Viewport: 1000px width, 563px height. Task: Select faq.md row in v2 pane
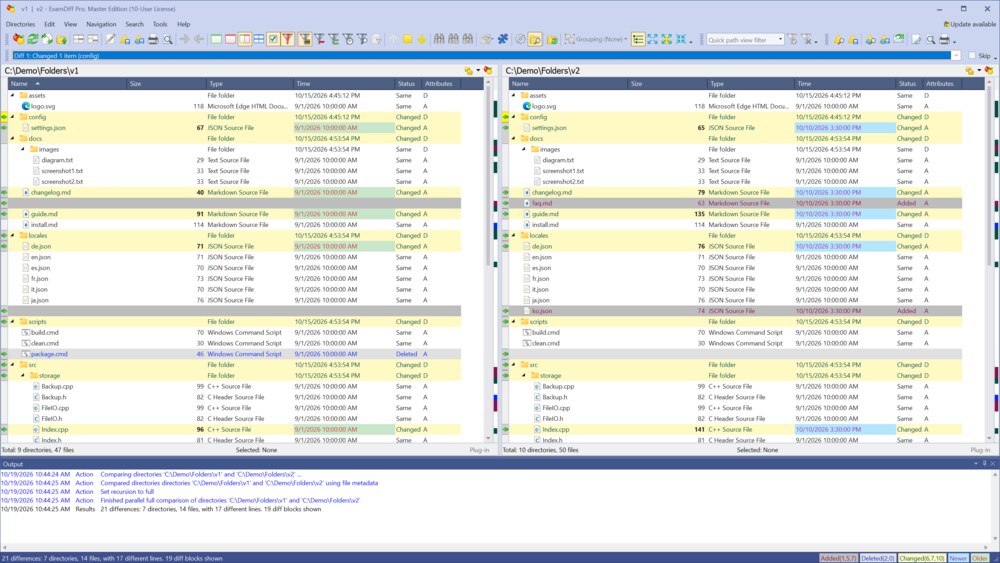(732, 203)
